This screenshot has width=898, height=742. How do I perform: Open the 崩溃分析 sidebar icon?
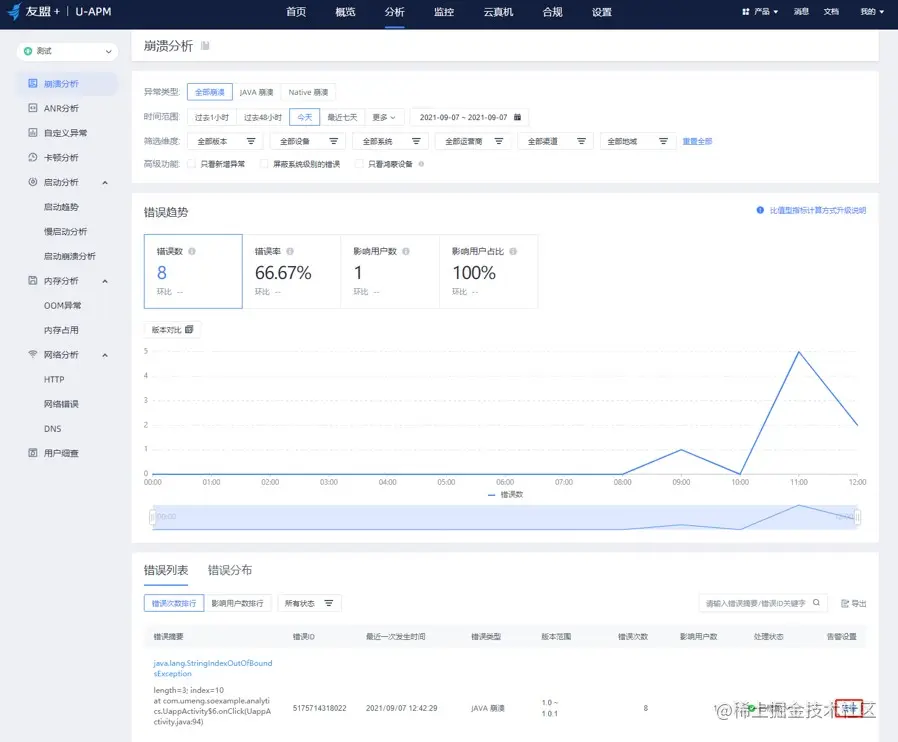tap(33, 84)
